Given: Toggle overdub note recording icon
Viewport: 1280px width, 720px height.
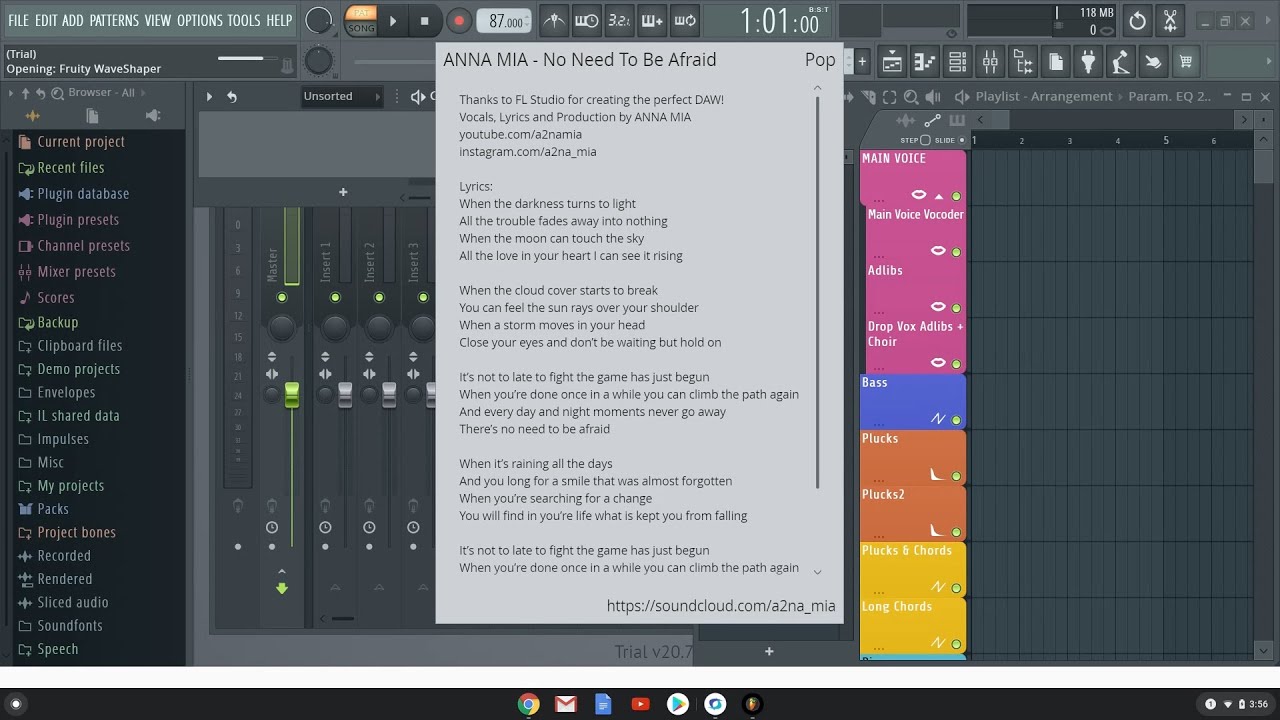Looking at the screenshot, I should pos(652,20).
